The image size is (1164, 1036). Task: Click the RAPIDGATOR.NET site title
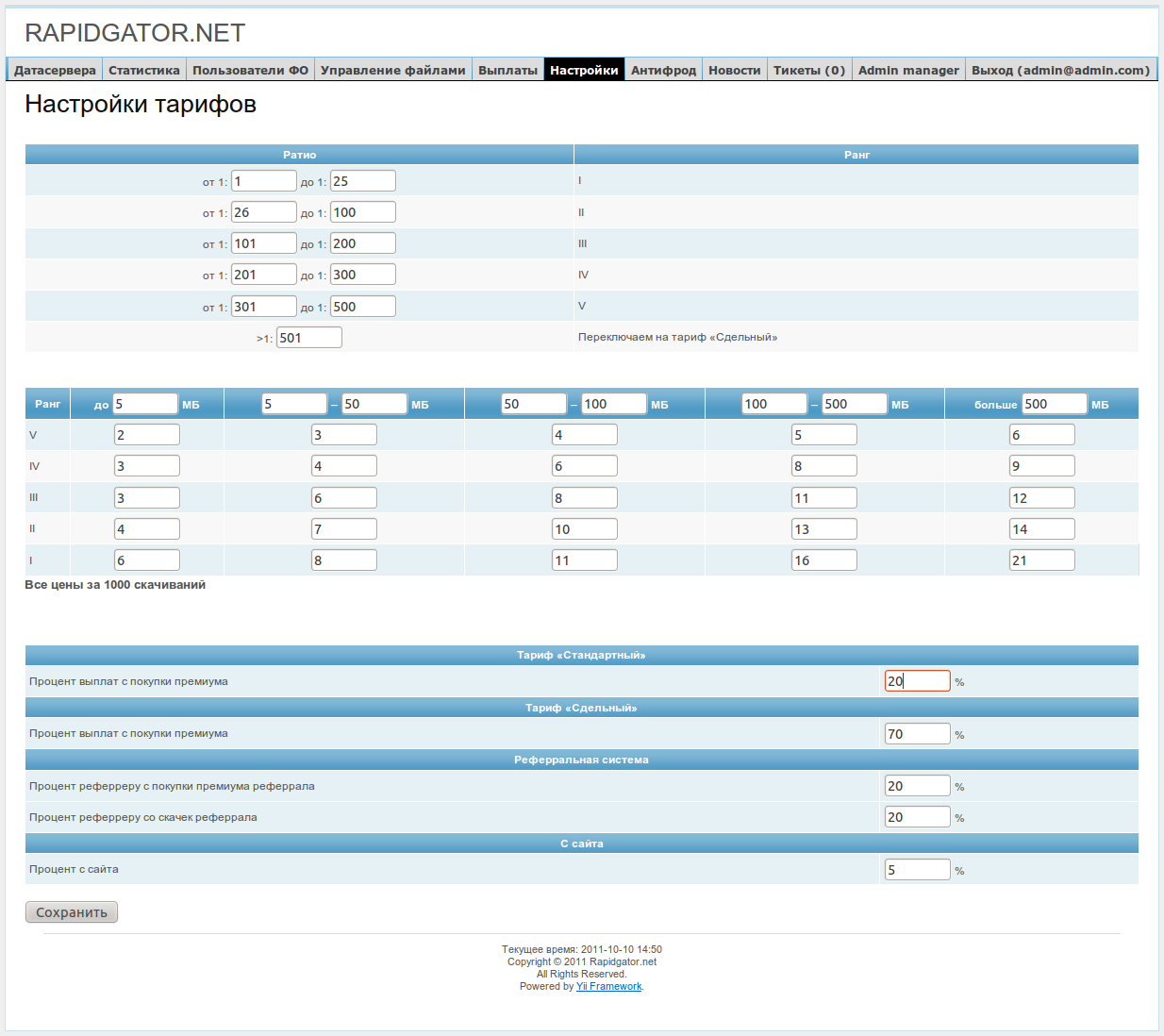pos(135,33)
